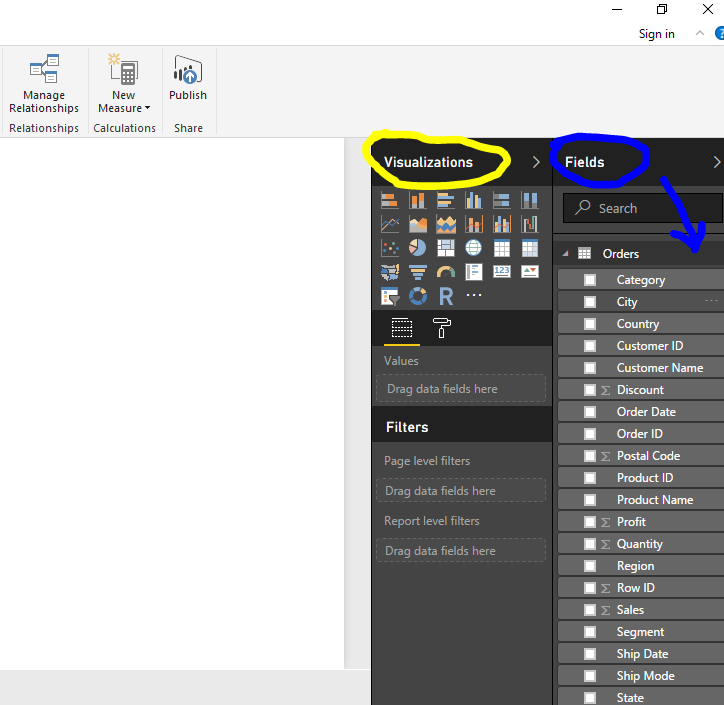Focus the Fields search box
Screen dimensions: 724x705
(642, 208)
